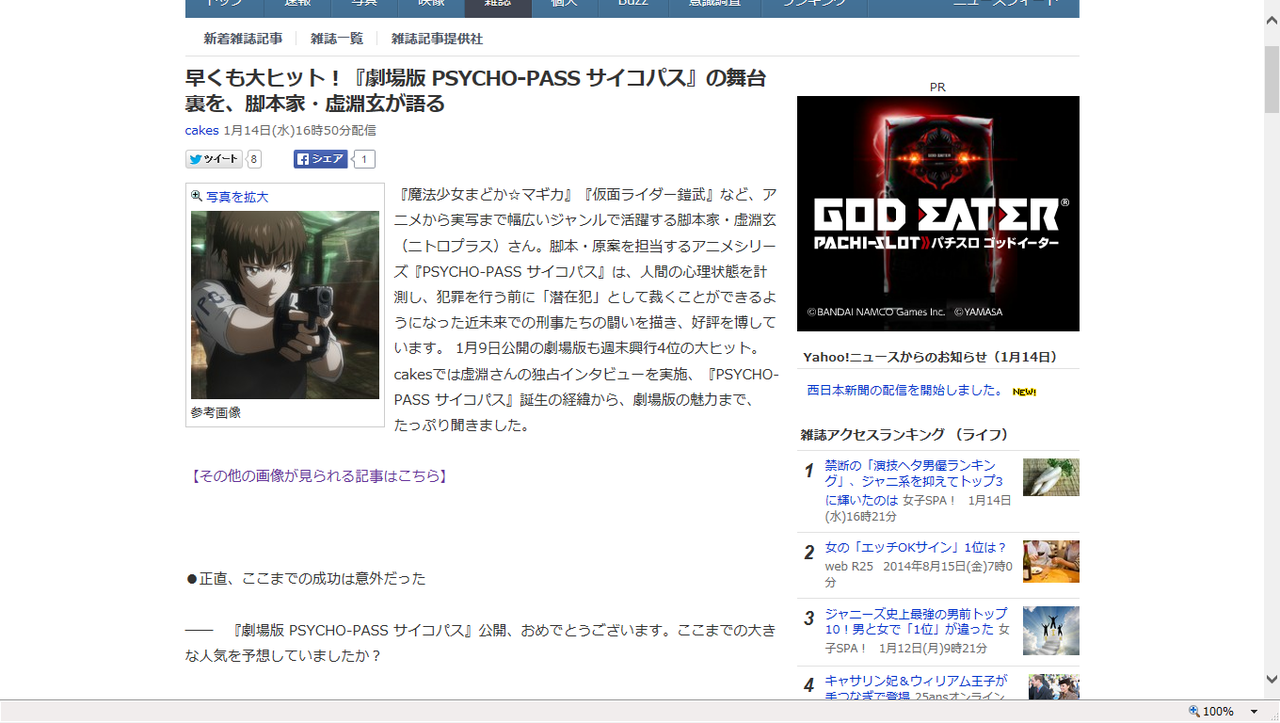Open the 雑誌一覧 sub-navigation link
Viewport: 1280px width, 723px height.
337,39
